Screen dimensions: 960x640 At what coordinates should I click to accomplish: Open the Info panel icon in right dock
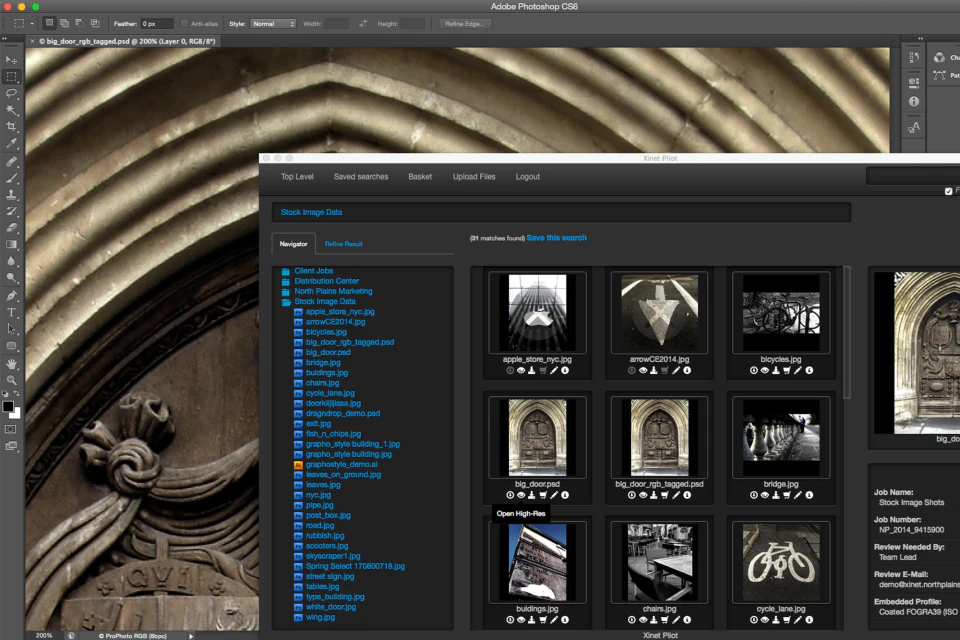pos(914,102)
